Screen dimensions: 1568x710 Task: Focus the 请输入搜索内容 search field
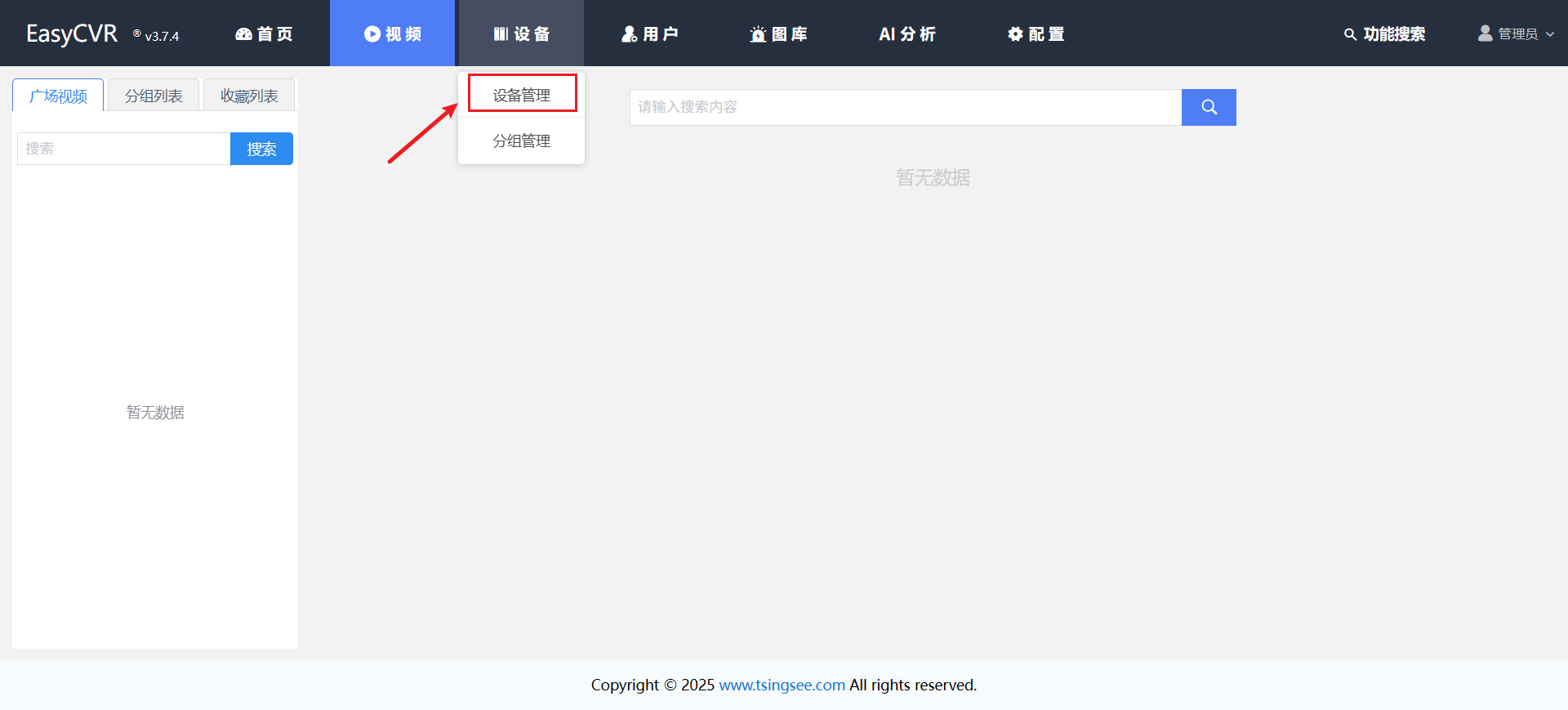(905, 107)
